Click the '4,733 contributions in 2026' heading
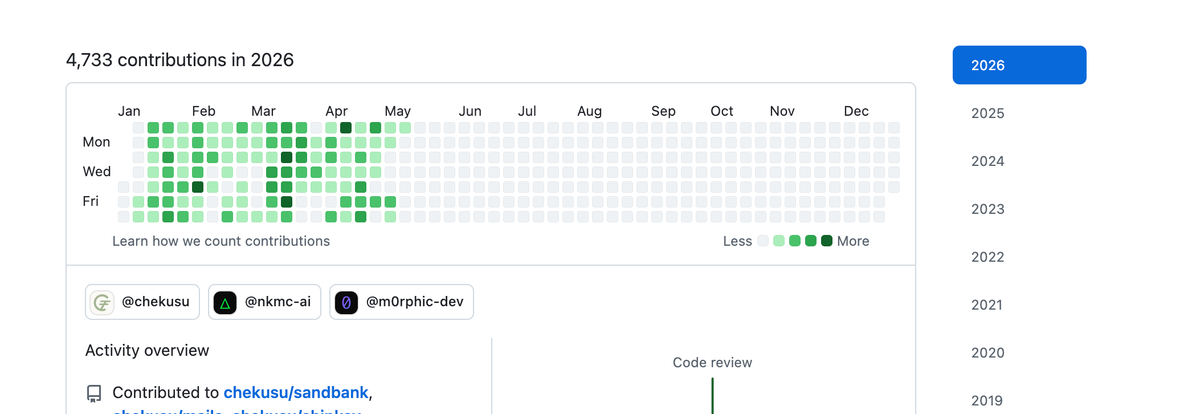The image size is (1200, 414). [x=180, y=60]
